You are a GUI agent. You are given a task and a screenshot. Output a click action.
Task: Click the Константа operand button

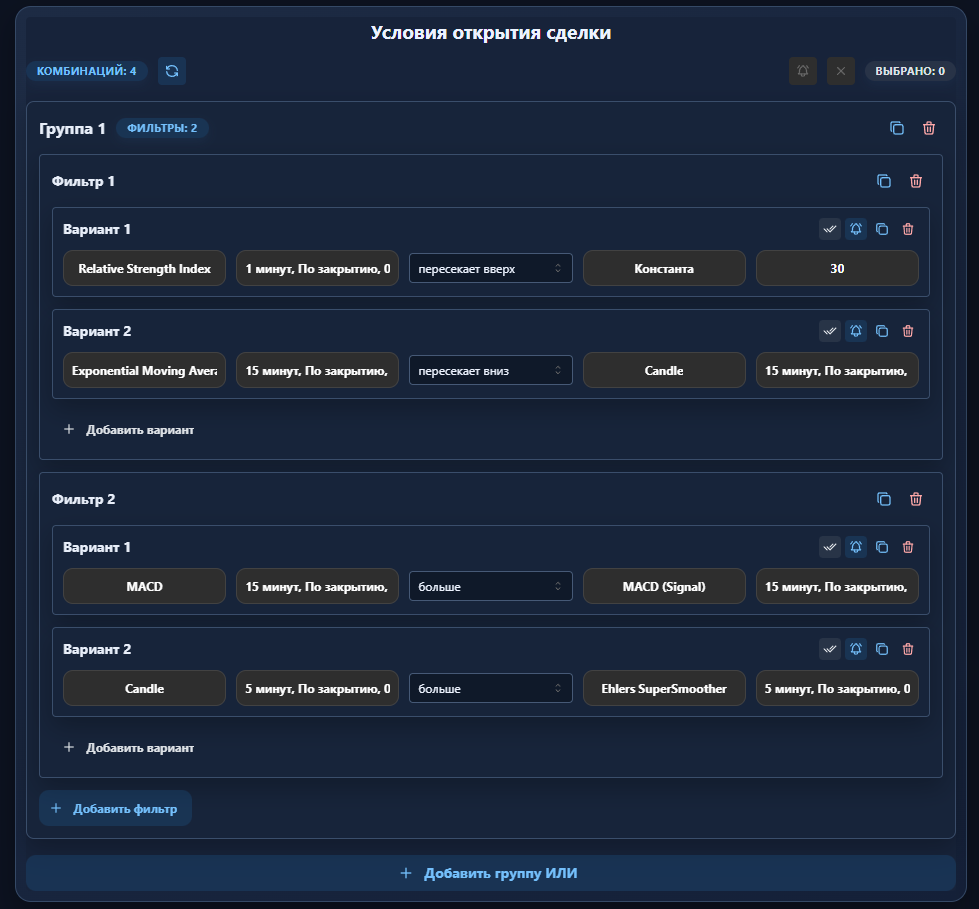click(664, 268)
